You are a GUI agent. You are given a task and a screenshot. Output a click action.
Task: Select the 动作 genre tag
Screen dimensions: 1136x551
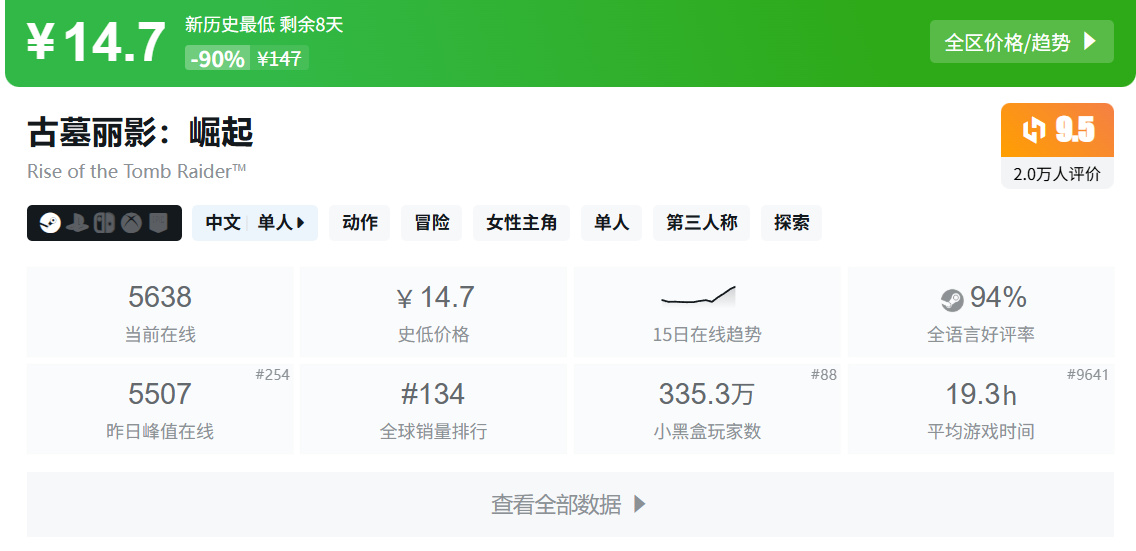coord(359,223)
